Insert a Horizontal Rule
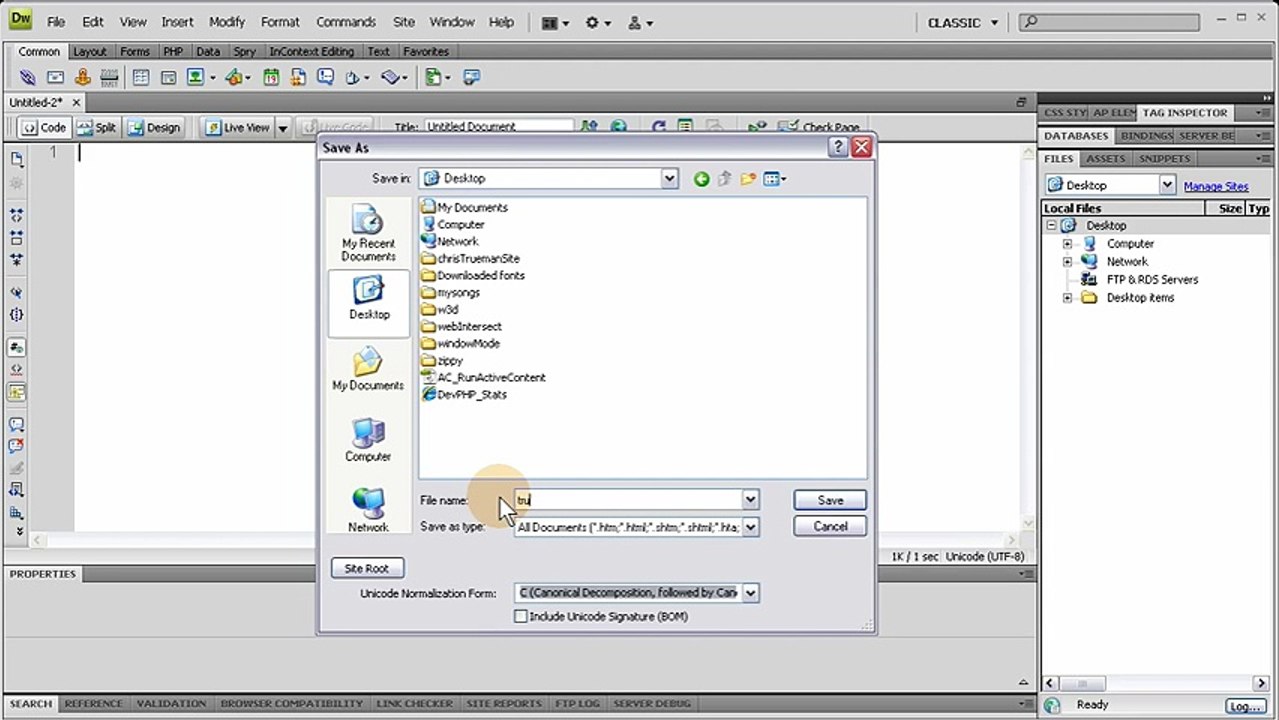Viewport: 1279px width, 720px height. point(109,77)
